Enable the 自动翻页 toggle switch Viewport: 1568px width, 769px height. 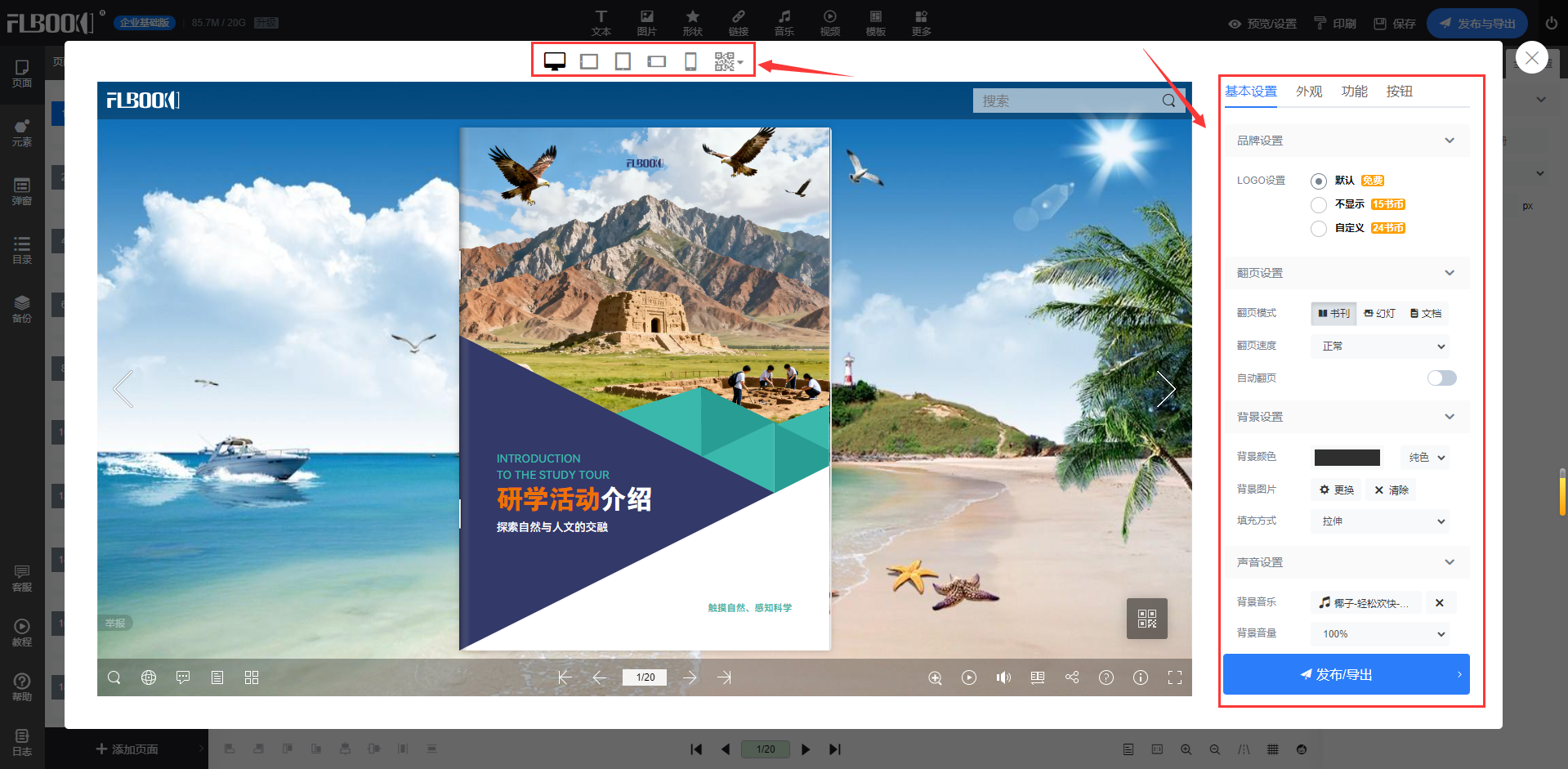coord(1441,378)
